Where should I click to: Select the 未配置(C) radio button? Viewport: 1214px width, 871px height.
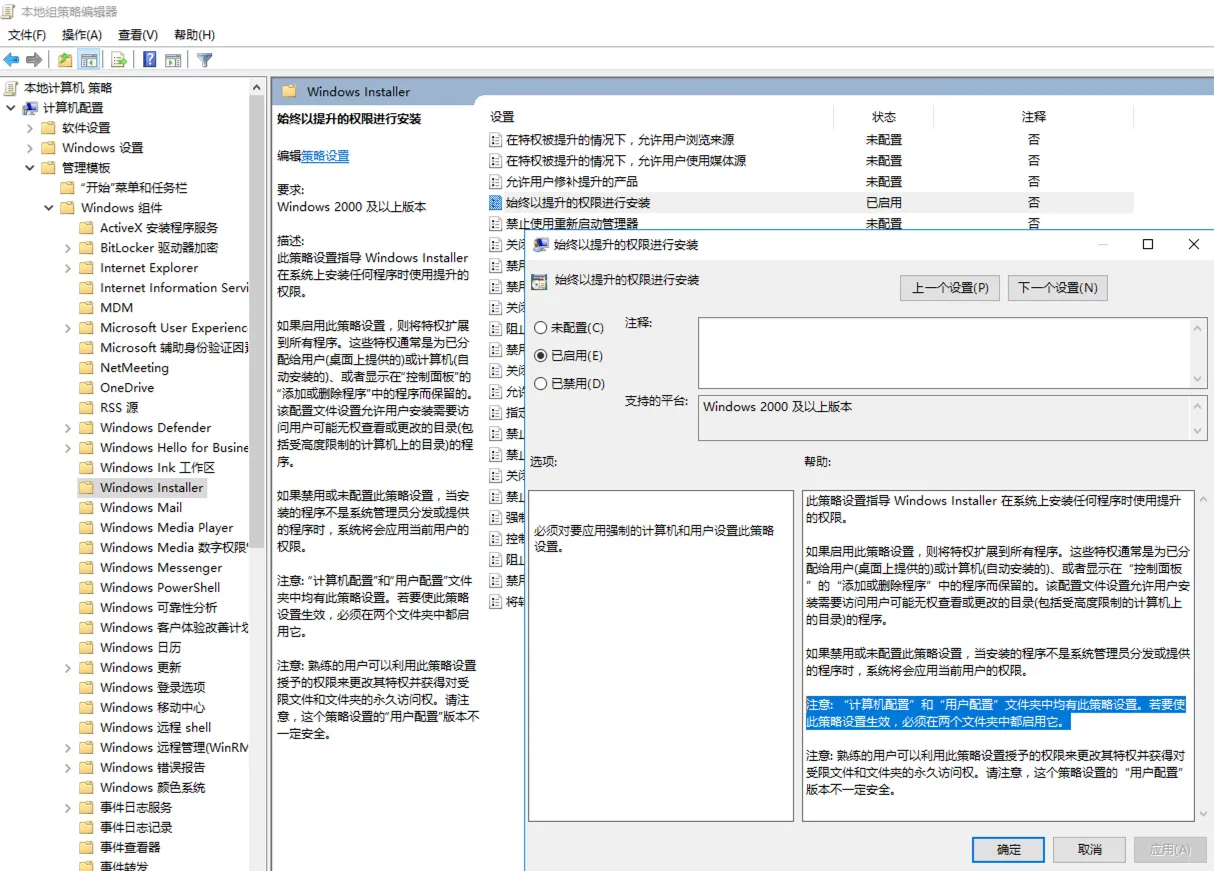click(x=541, y=328)
